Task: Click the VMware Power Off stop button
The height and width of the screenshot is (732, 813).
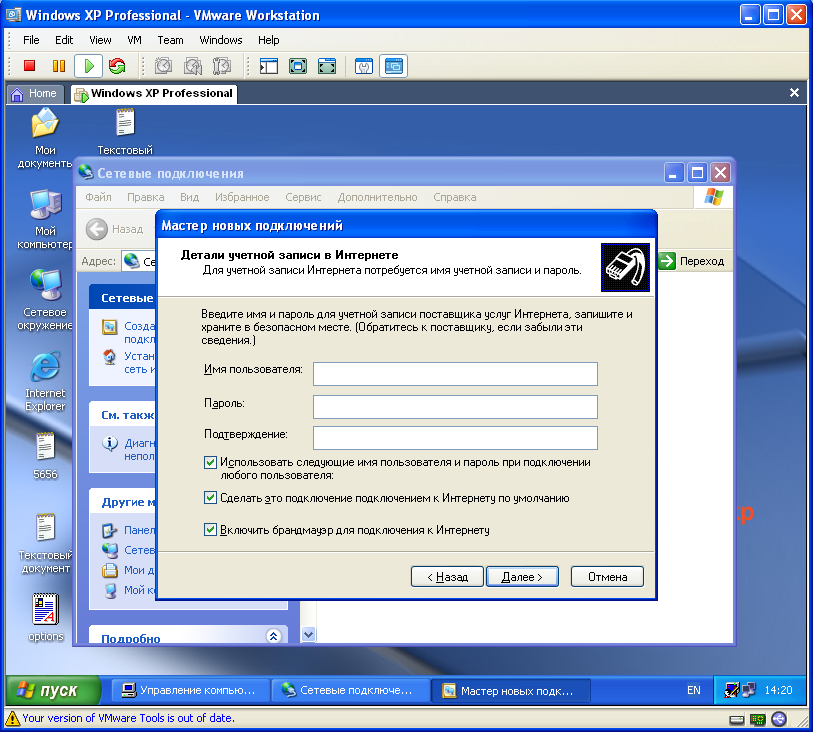Action: coord(30,66)
